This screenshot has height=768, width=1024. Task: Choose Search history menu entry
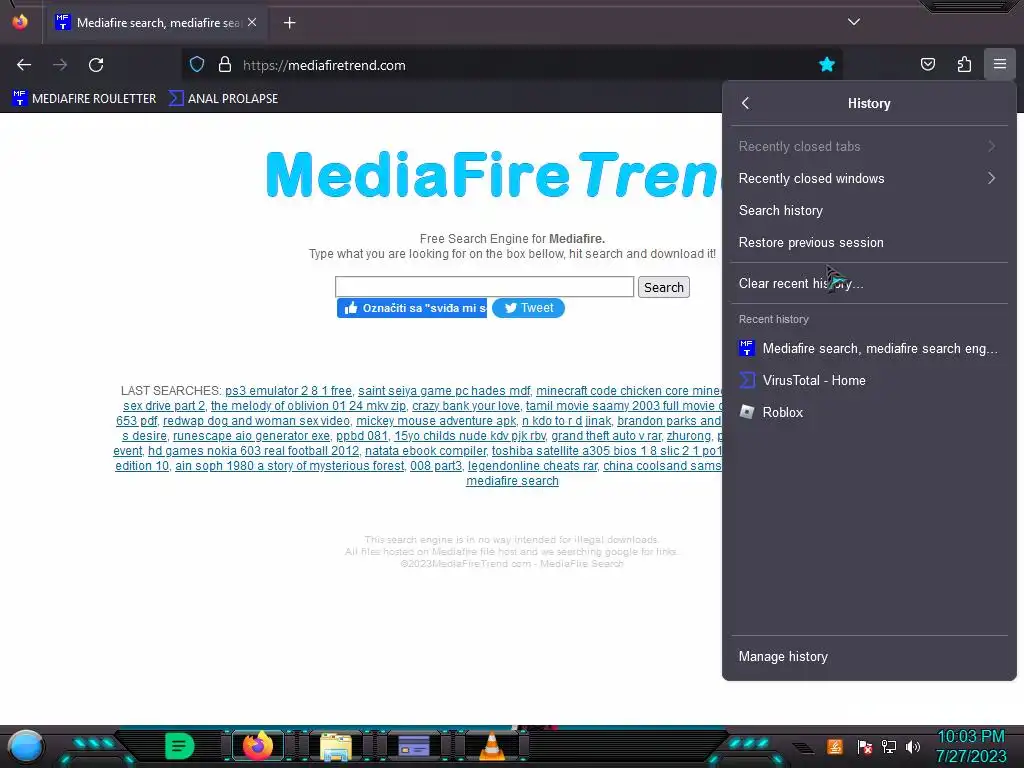869,210
